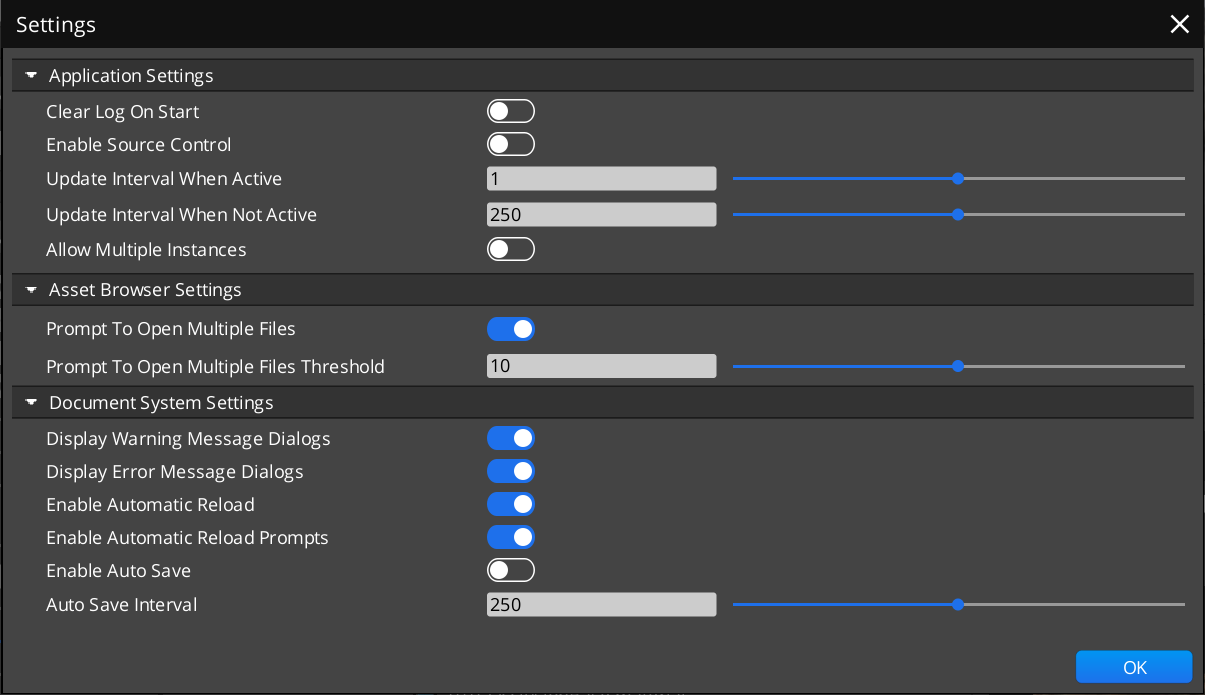Click the Update Interval When Not Active slider handle

coord(958,214)
